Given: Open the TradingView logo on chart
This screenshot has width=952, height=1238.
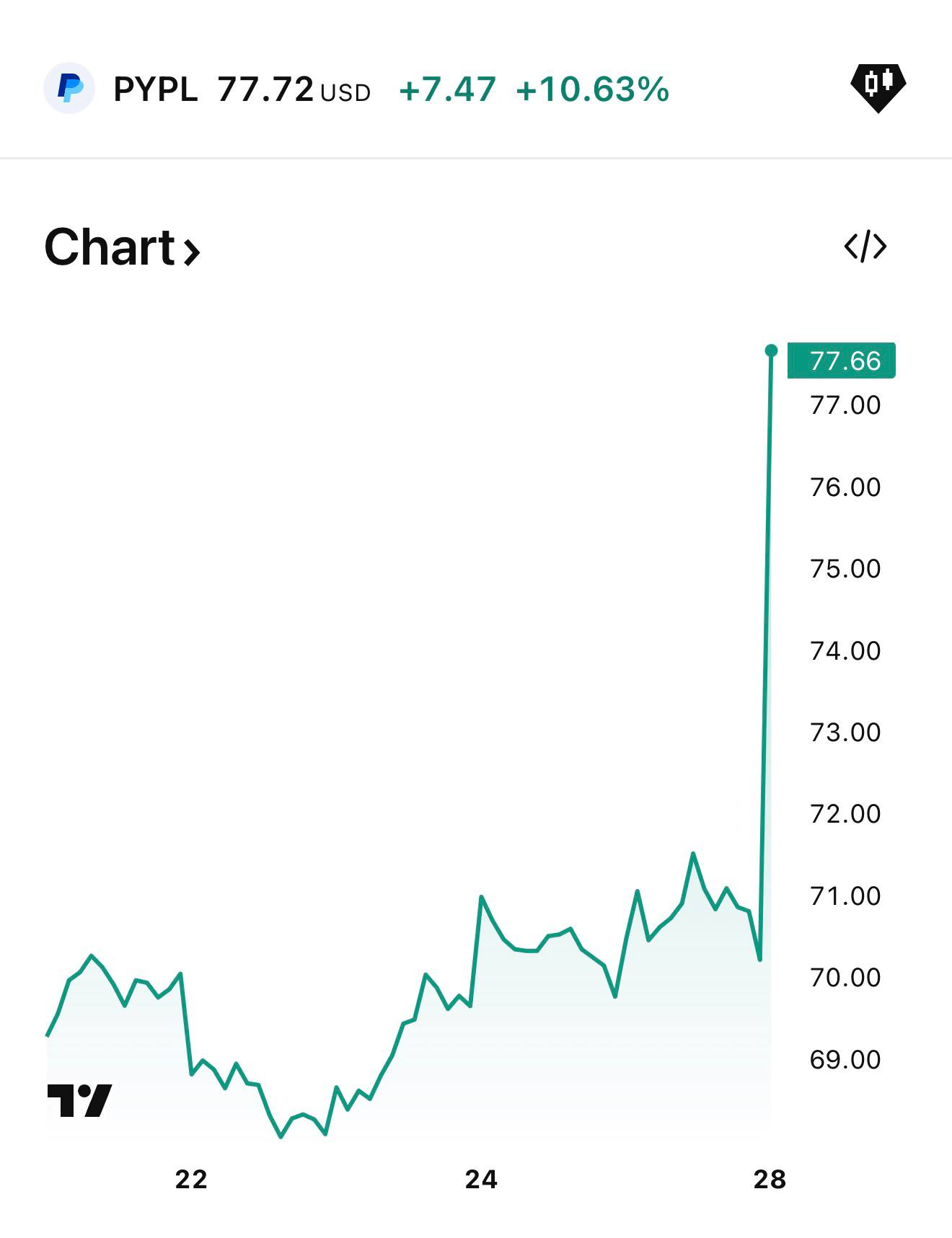Looking at the screenshot, I should [x=79, y=1100].
